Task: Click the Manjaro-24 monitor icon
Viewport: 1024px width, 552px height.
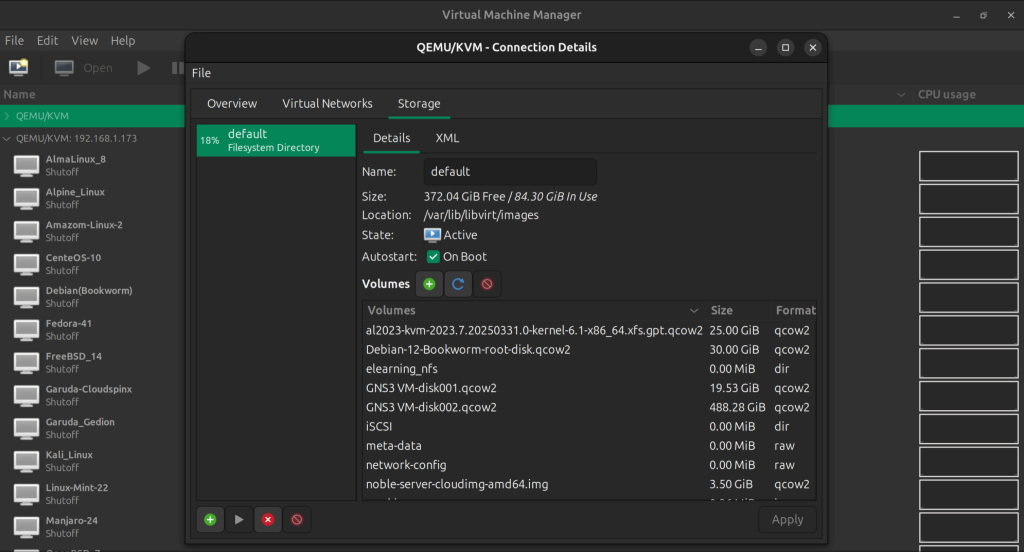Action: 27,527
